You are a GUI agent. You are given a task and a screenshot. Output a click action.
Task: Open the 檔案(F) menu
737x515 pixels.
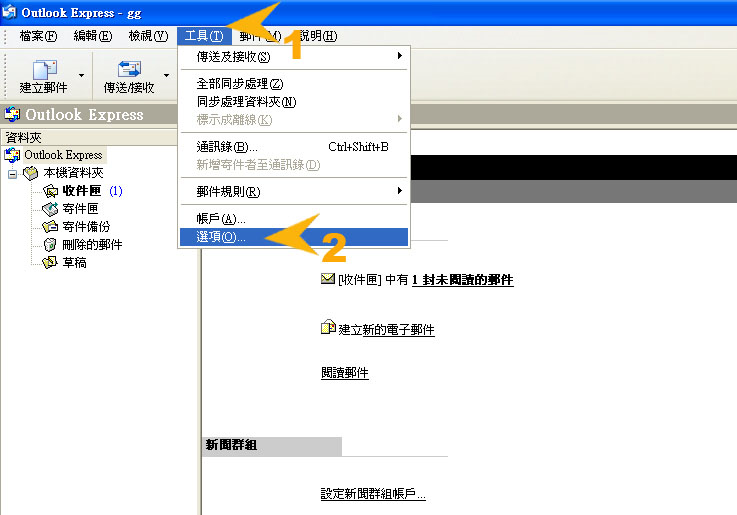[x=39, y=36]
